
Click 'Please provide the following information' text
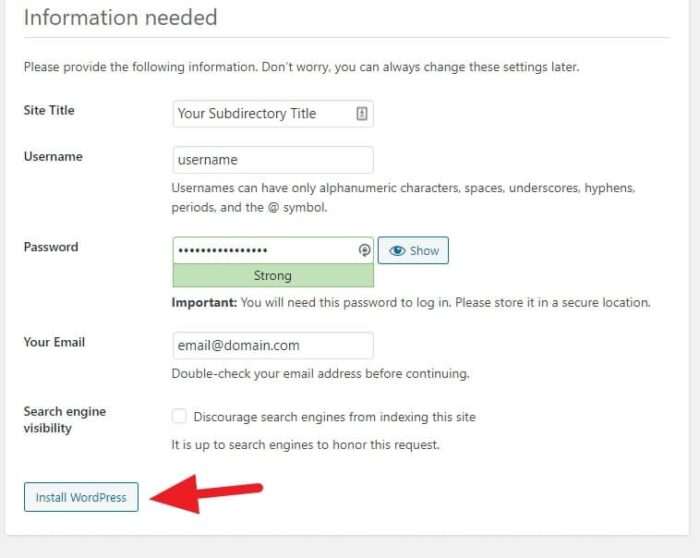301,67
